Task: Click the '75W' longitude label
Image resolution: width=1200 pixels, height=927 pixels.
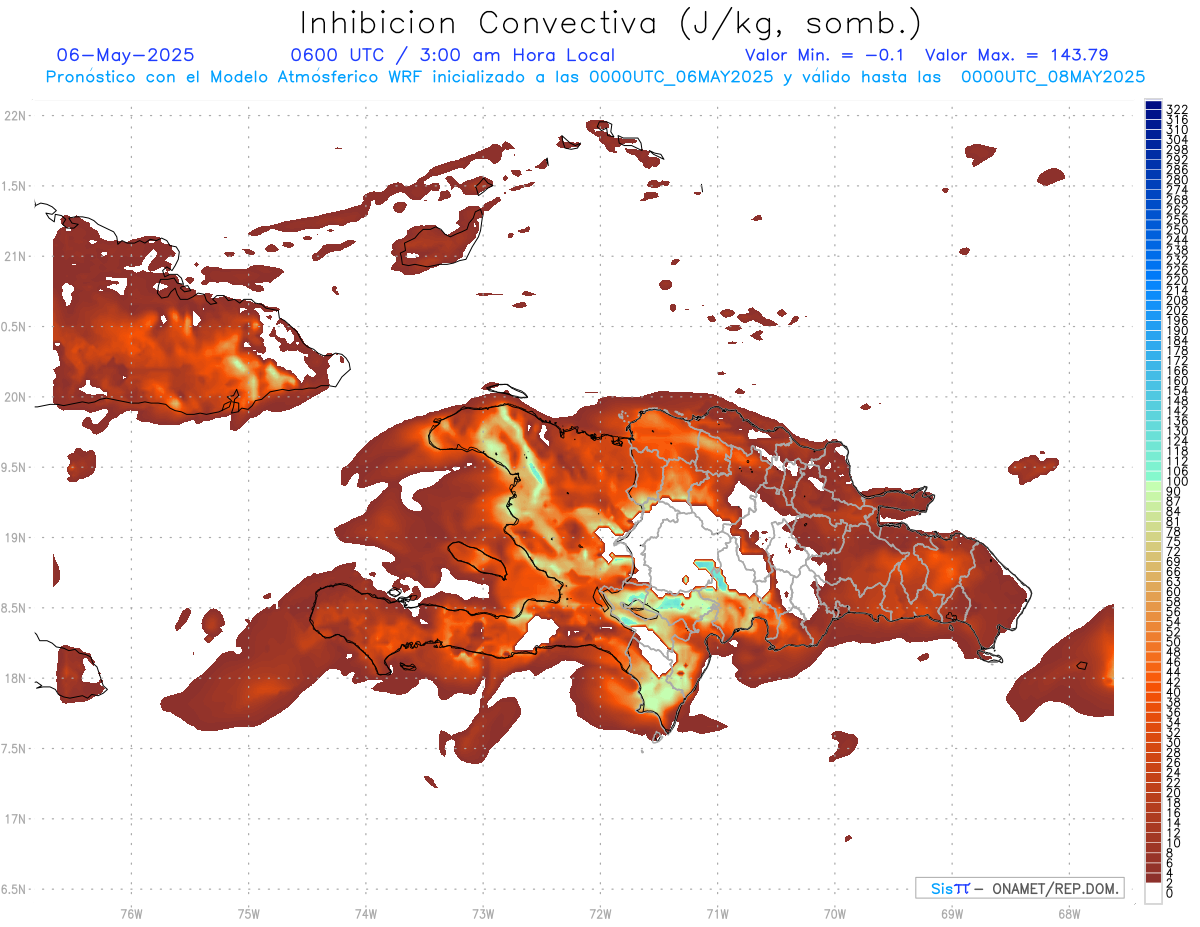Action: pyautogui.click(x=249, y=913)
